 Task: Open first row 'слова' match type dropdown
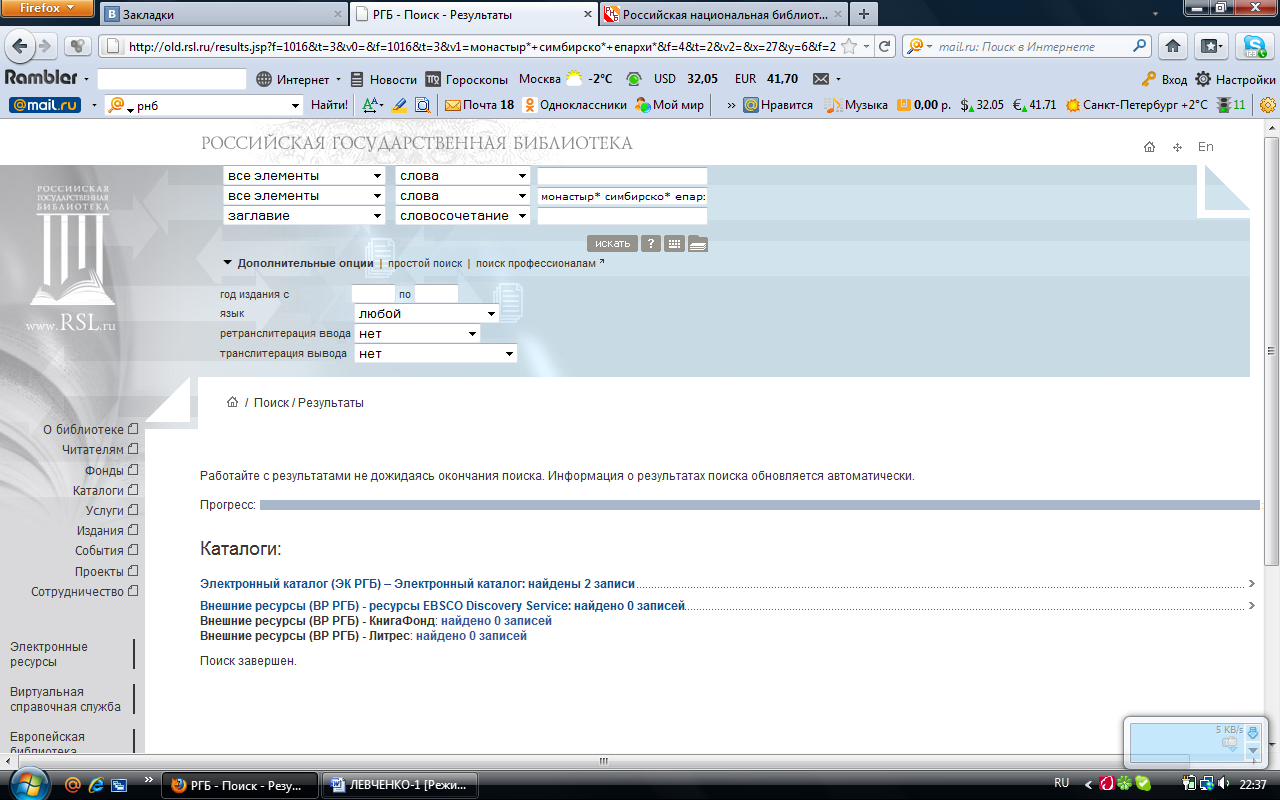[462, 176]
